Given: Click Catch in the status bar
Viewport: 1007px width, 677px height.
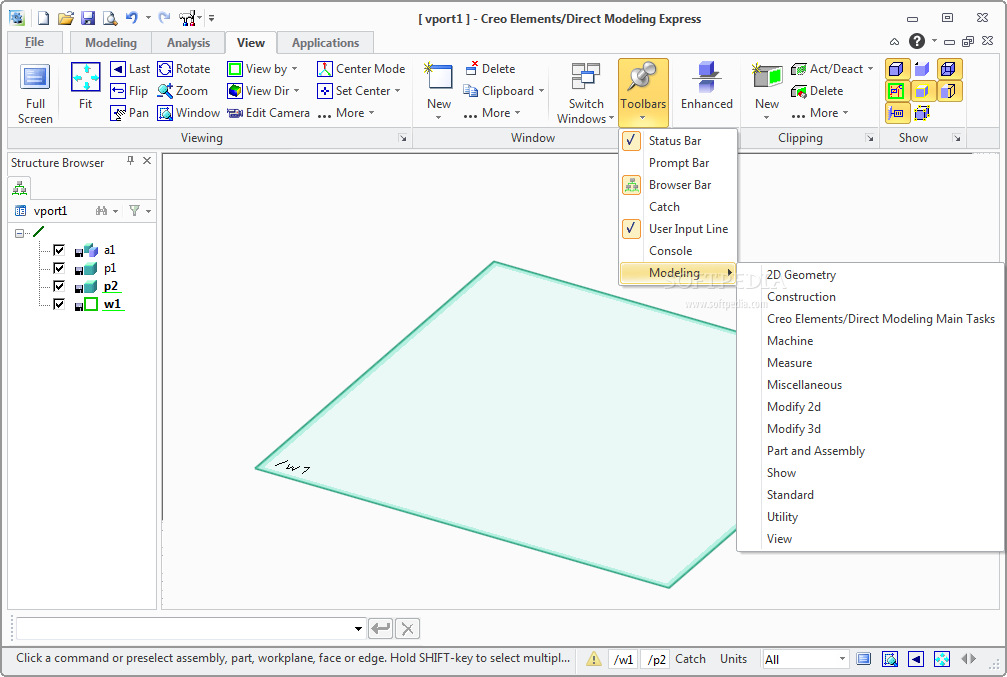Looking at the screenshot, I should pos(690,659).
